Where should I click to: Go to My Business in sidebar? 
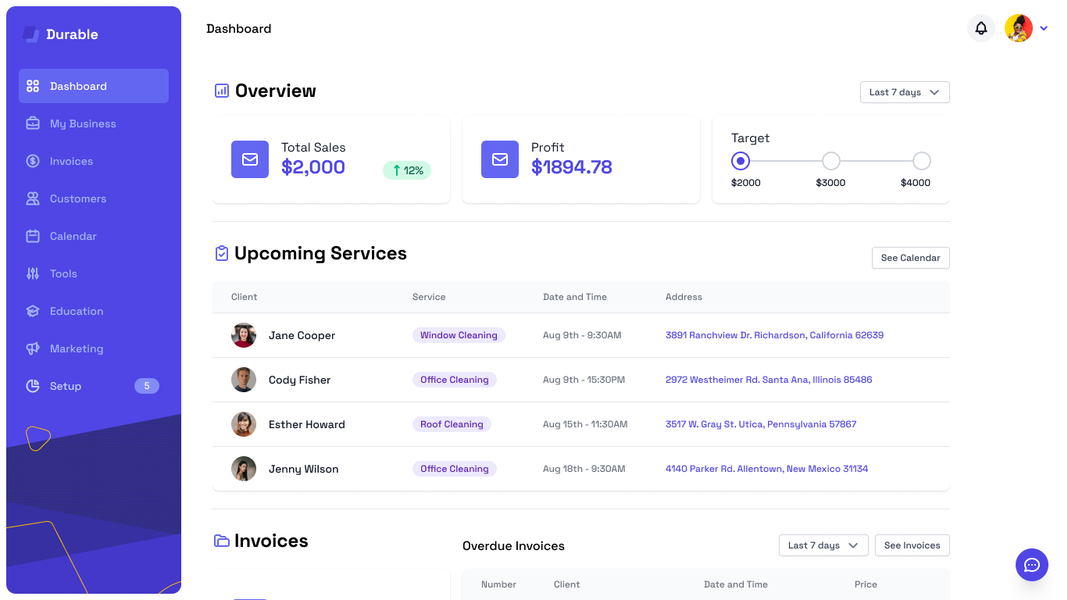click(83, 124)
